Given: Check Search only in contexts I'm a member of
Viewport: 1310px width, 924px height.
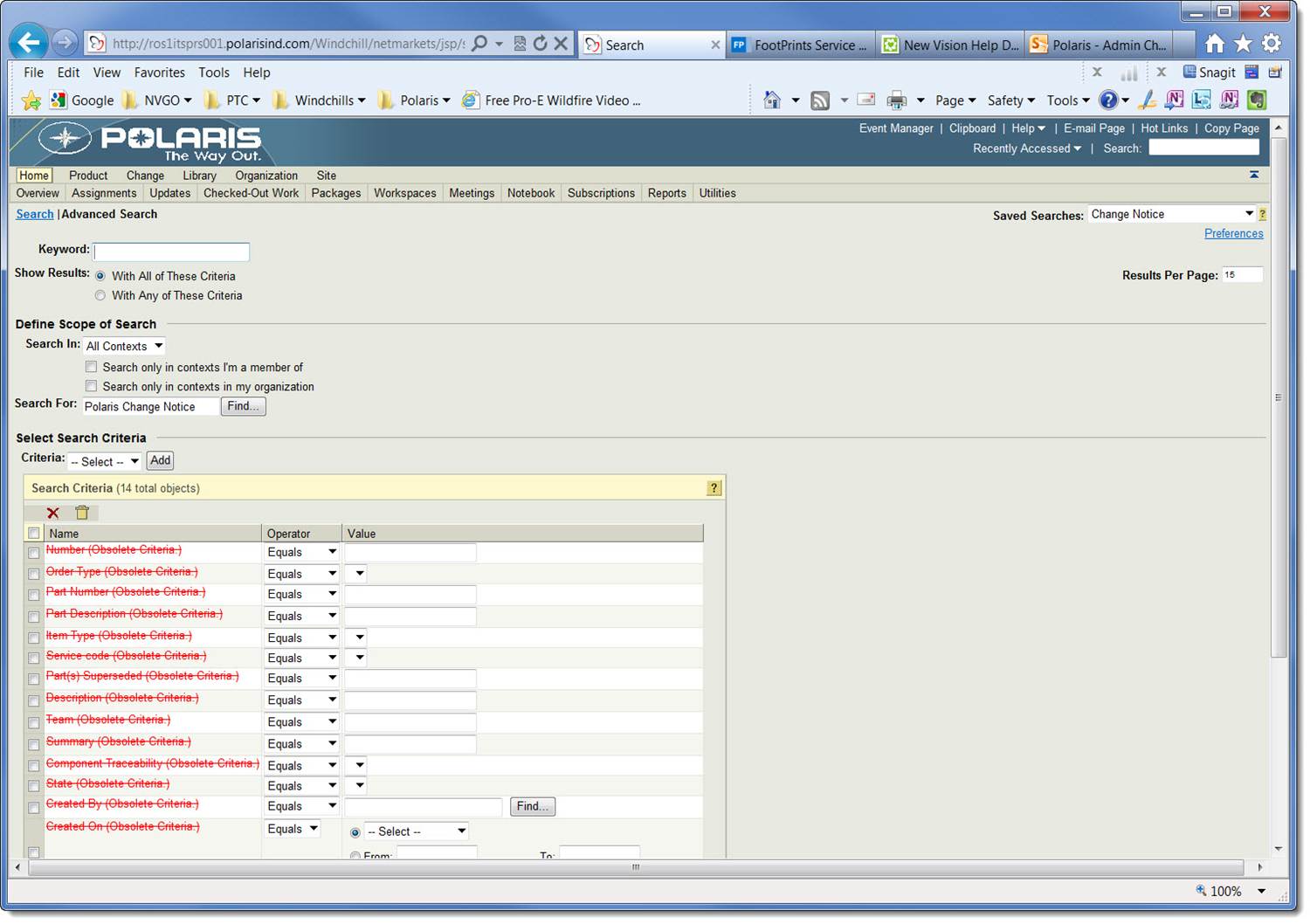Looking at the screenshot, I should pos(92,368).
